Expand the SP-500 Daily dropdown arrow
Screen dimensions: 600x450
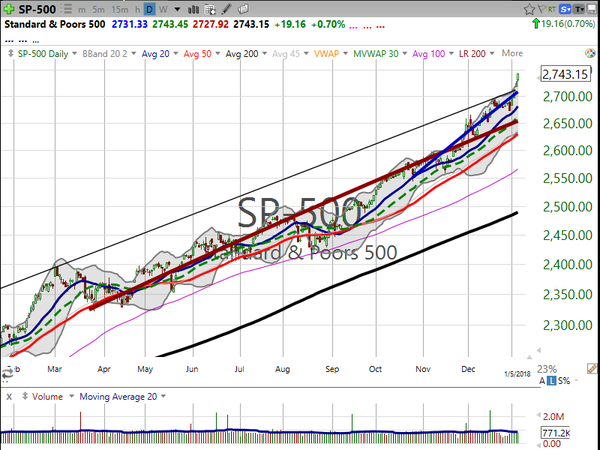click(75, 54)
